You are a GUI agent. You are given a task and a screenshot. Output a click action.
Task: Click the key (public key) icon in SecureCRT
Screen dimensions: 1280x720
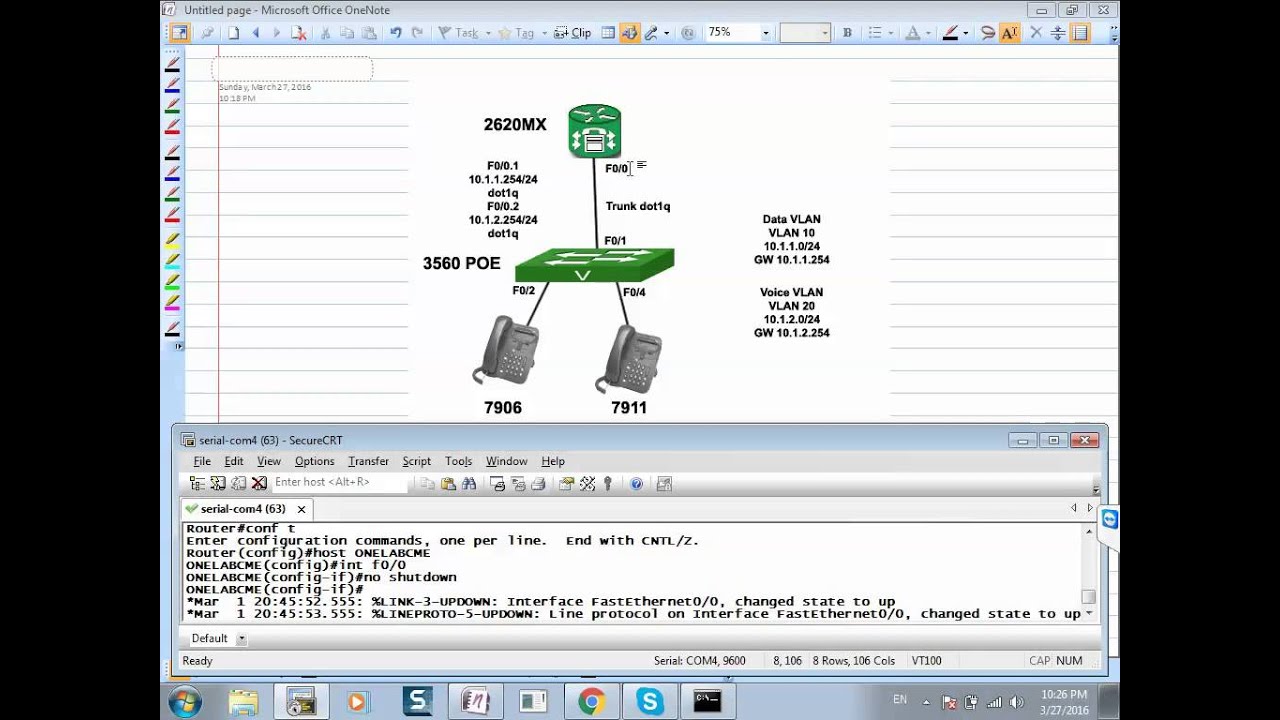[x=607, y=483]
